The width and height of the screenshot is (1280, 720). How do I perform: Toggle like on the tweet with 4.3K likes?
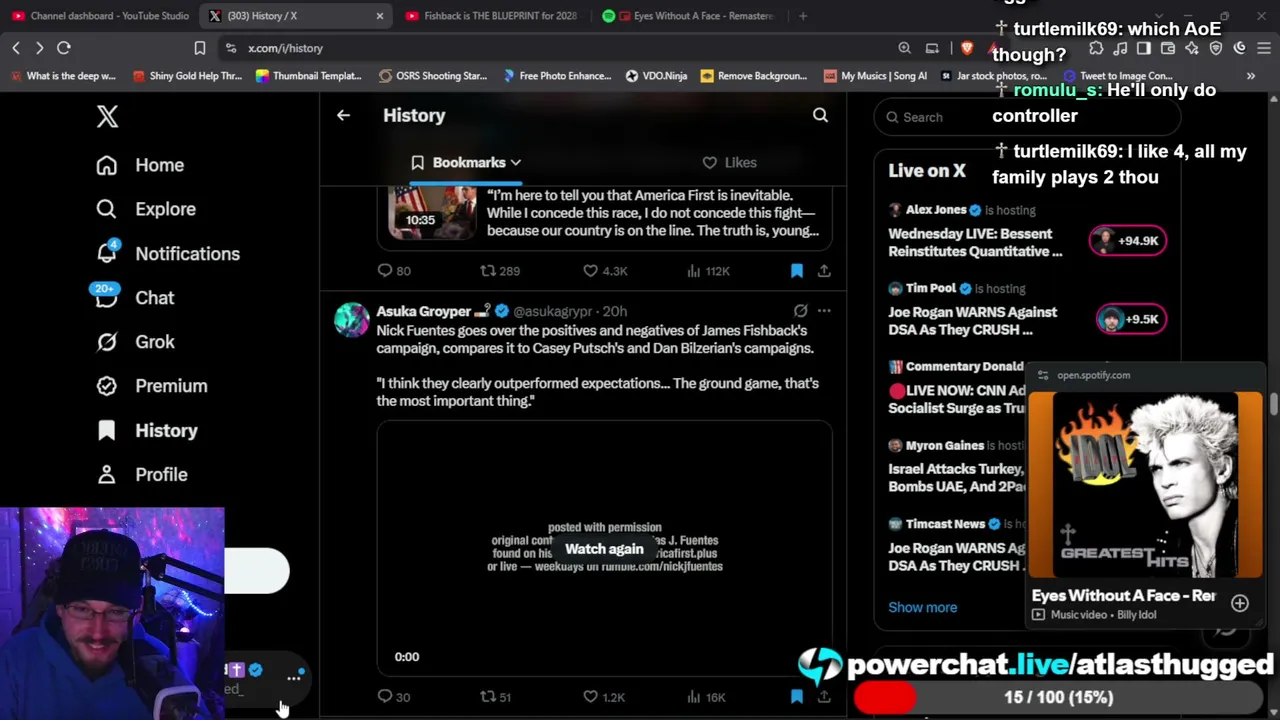606,270
